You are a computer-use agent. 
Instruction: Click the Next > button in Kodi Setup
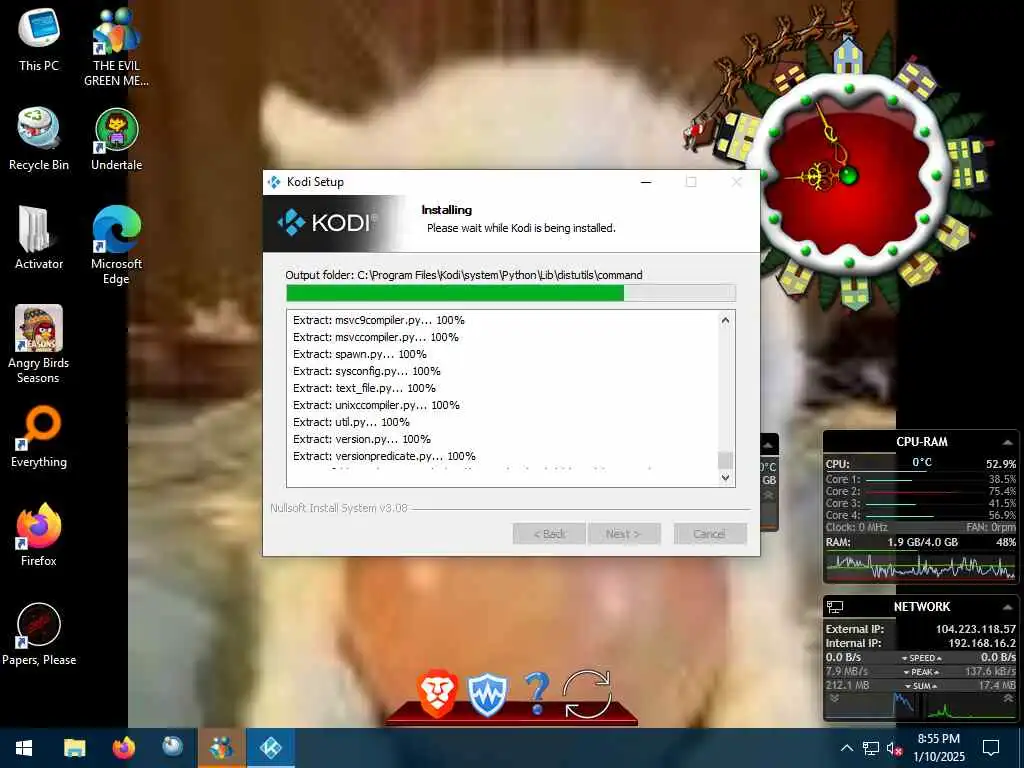(x=624, y=534)
